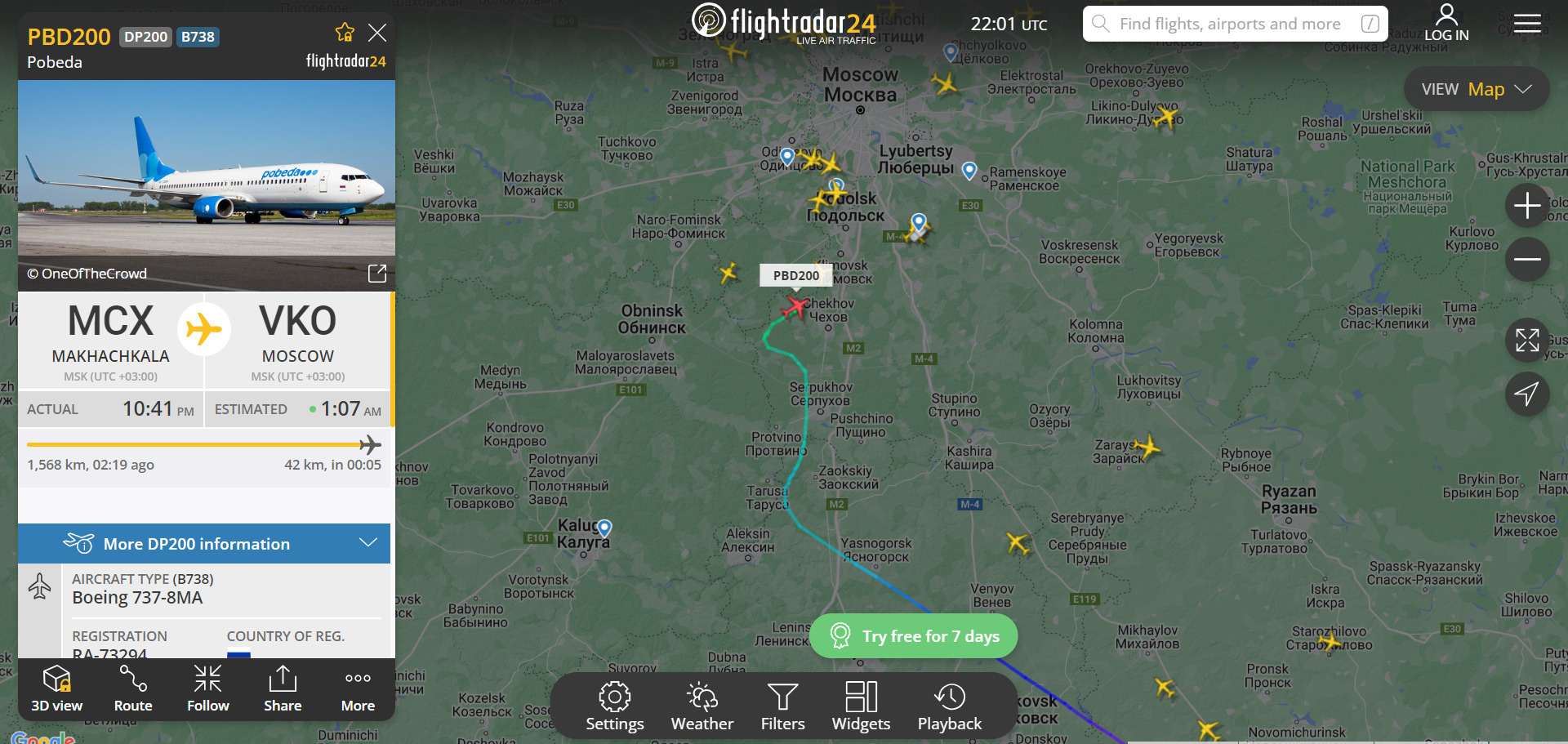Add flight to favorites with star icon

[345, 33]
